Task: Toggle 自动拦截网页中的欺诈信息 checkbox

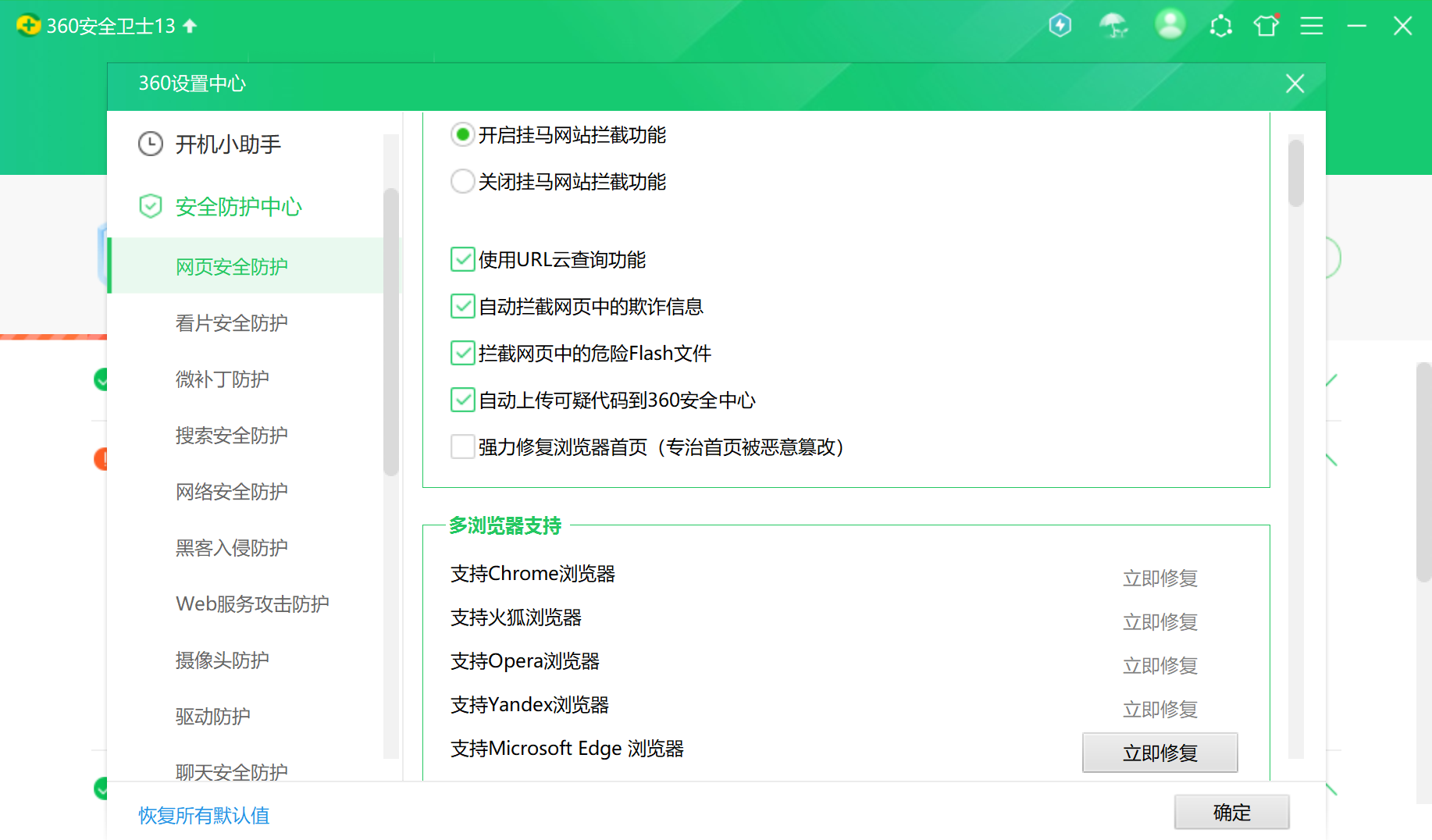Action: 463,306
